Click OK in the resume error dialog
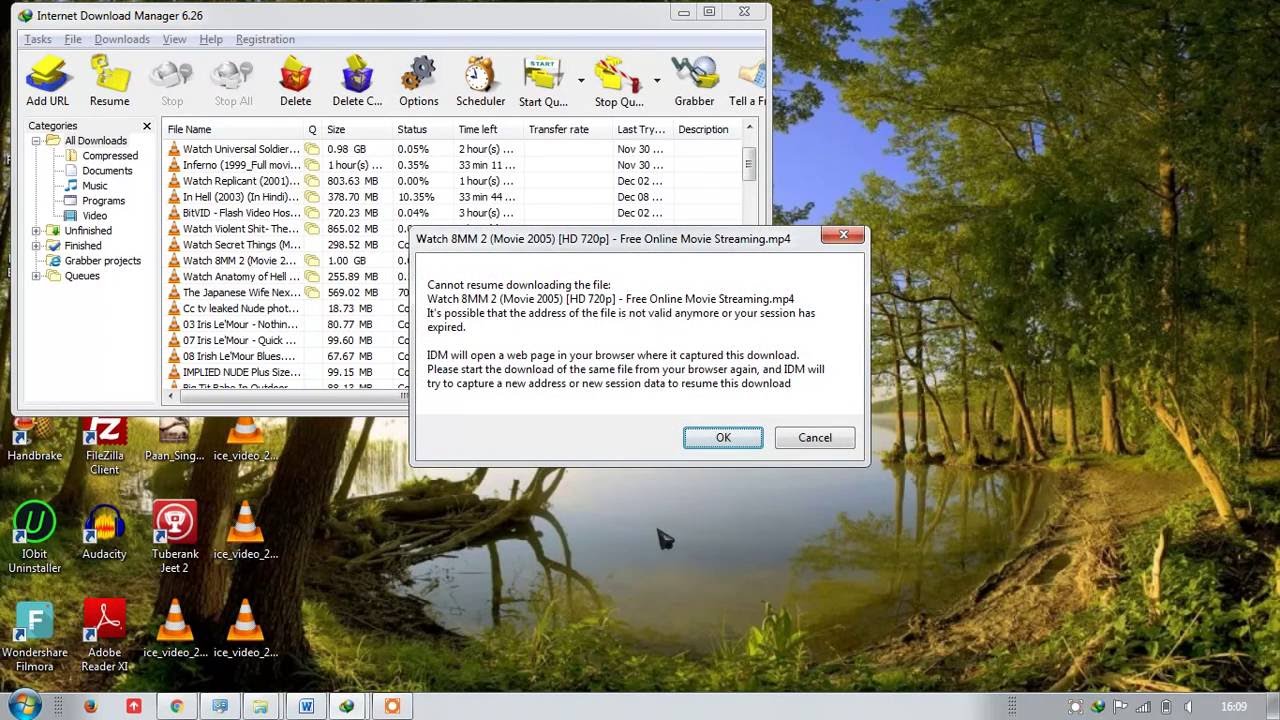 [x=723, y=437]
